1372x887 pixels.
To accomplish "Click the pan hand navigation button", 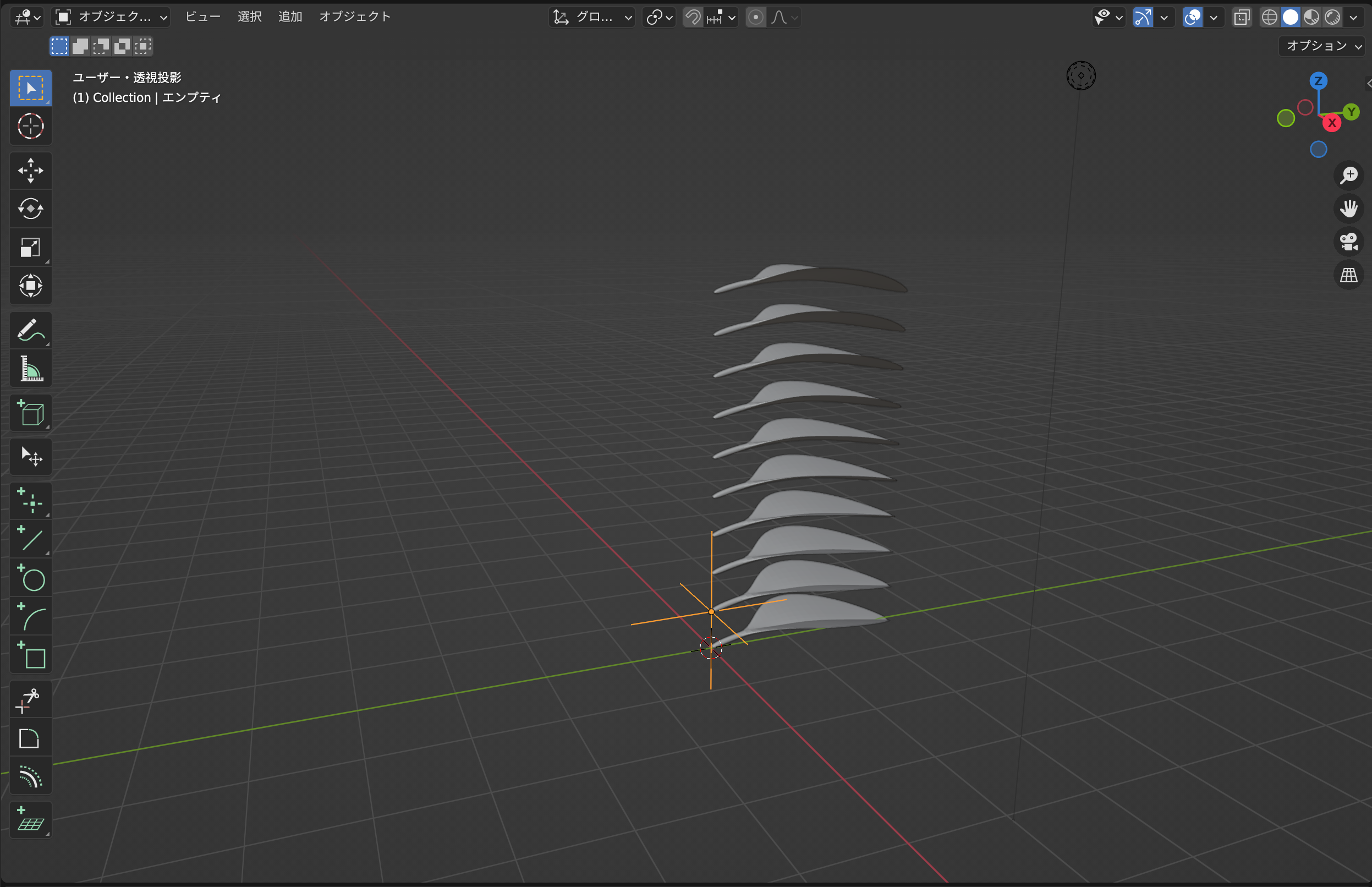I will click(x=1348, y=209).
